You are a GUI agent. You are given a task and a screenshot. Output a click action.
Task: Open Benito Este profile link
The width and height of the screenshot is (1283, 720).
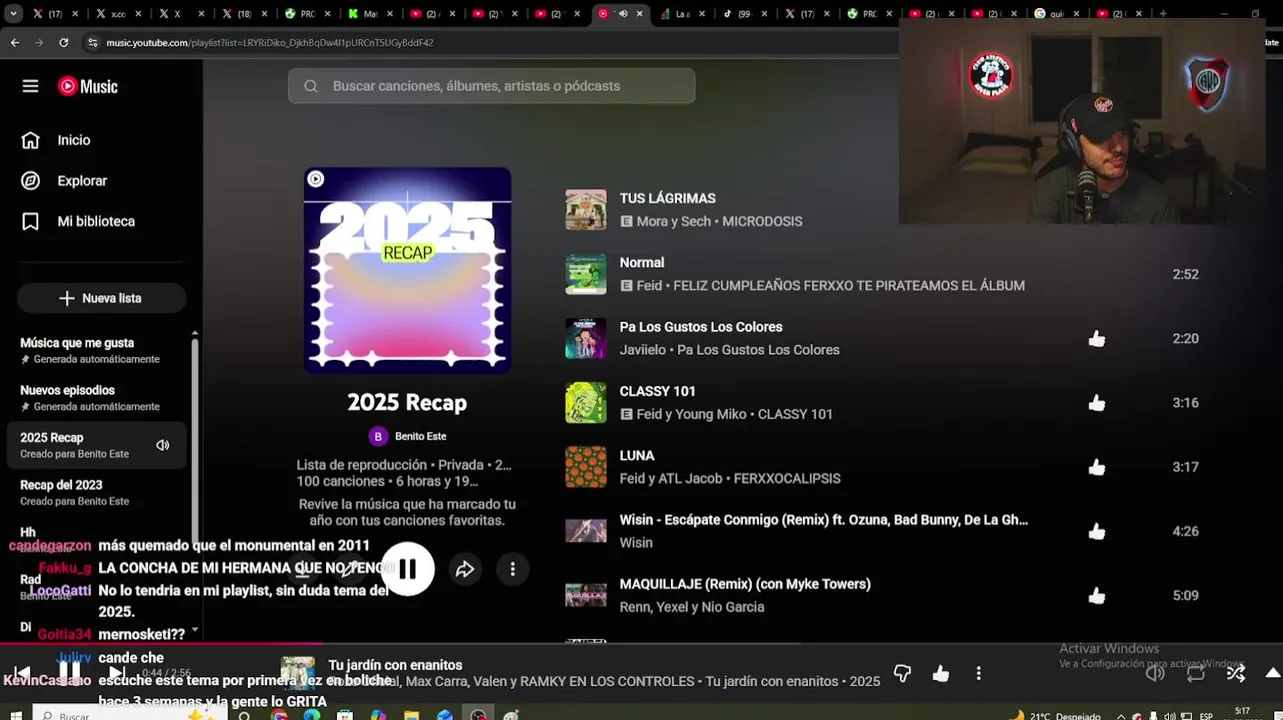pos(408,436)
